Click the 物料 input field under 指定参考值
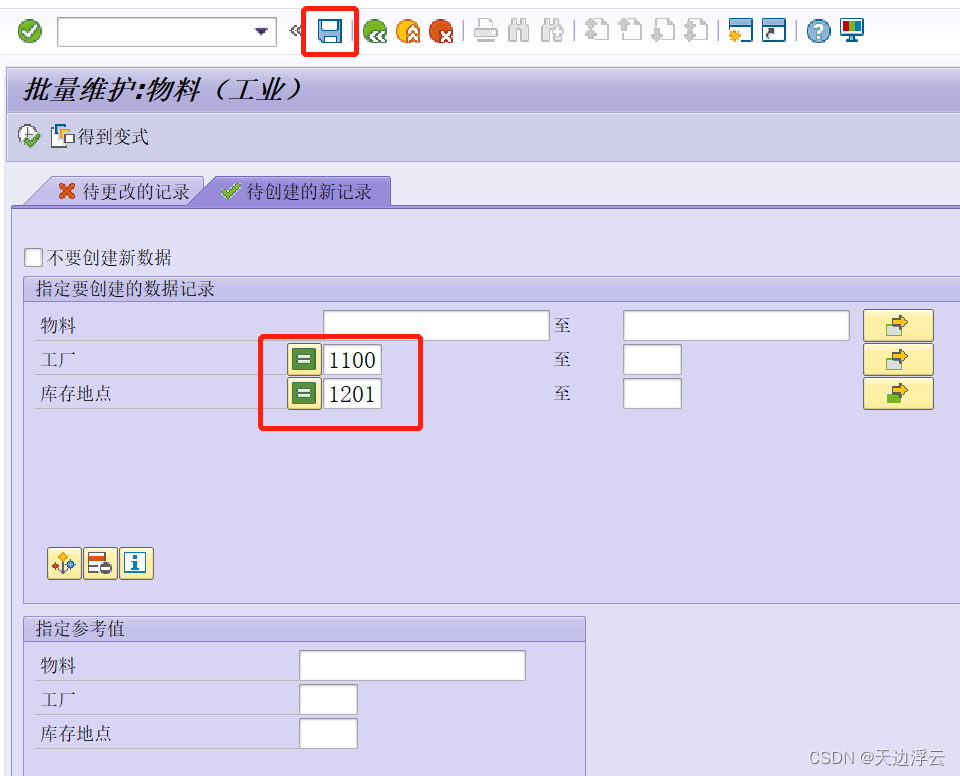The width and height of the screenshot is (960, 776). pos(410,665)
